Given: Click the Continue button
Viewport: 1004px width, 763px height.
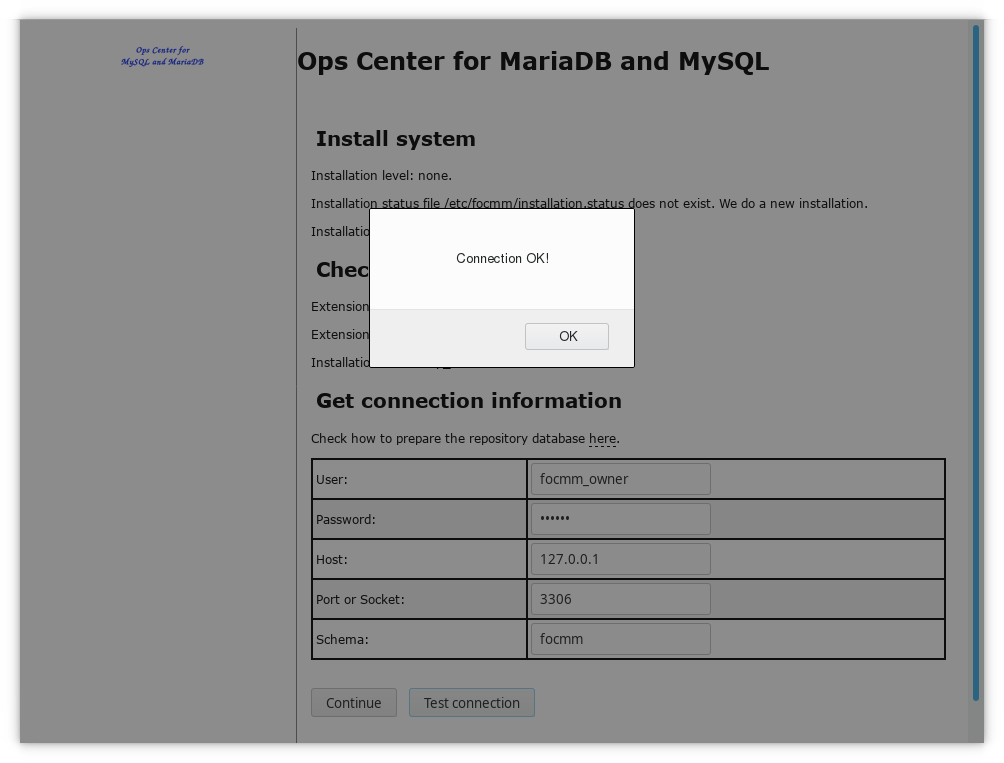Looking at the screenshot, I should click(x=353, y=702).
